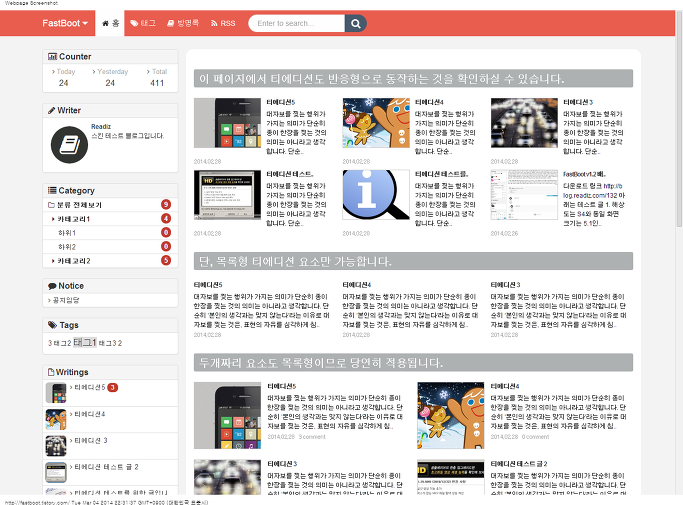Open the Tag menu item
683x505 pixels.
coord(143,23)
